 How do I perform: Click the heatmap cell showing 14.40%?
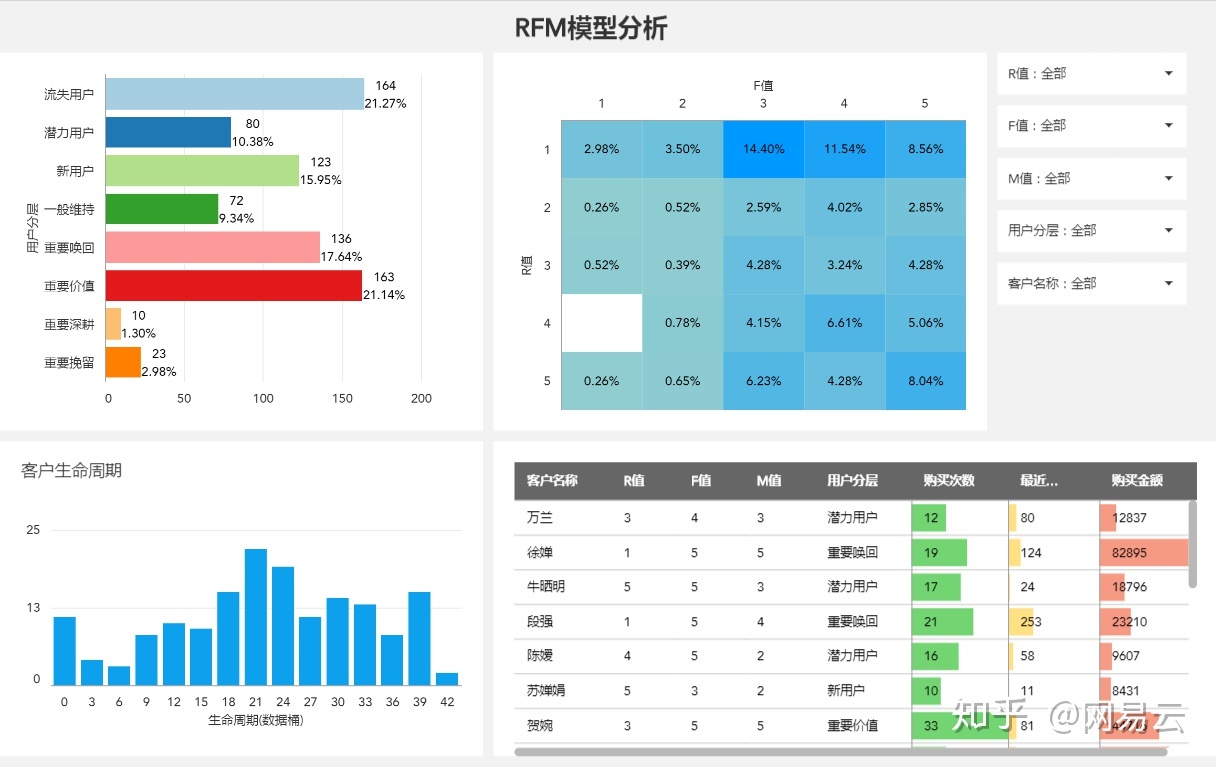point(763,149)
